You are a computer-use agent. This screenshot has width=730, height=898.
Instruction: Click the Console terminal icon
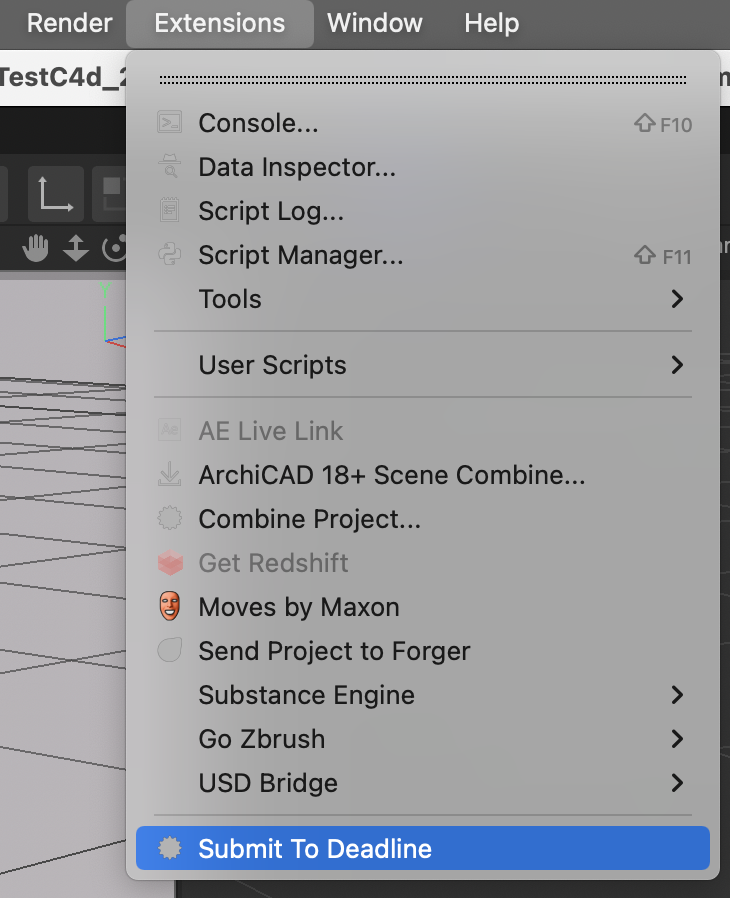[169, 123]
